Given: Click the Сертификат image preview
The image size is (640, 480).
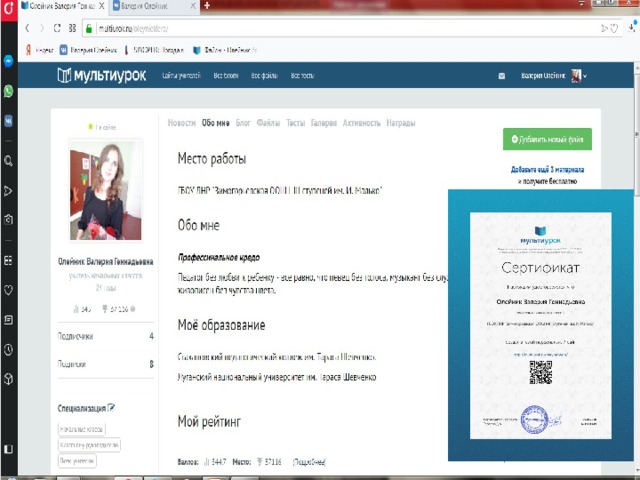Looking at the screenshot, I should pyautogui.click(x=541, y=325).
